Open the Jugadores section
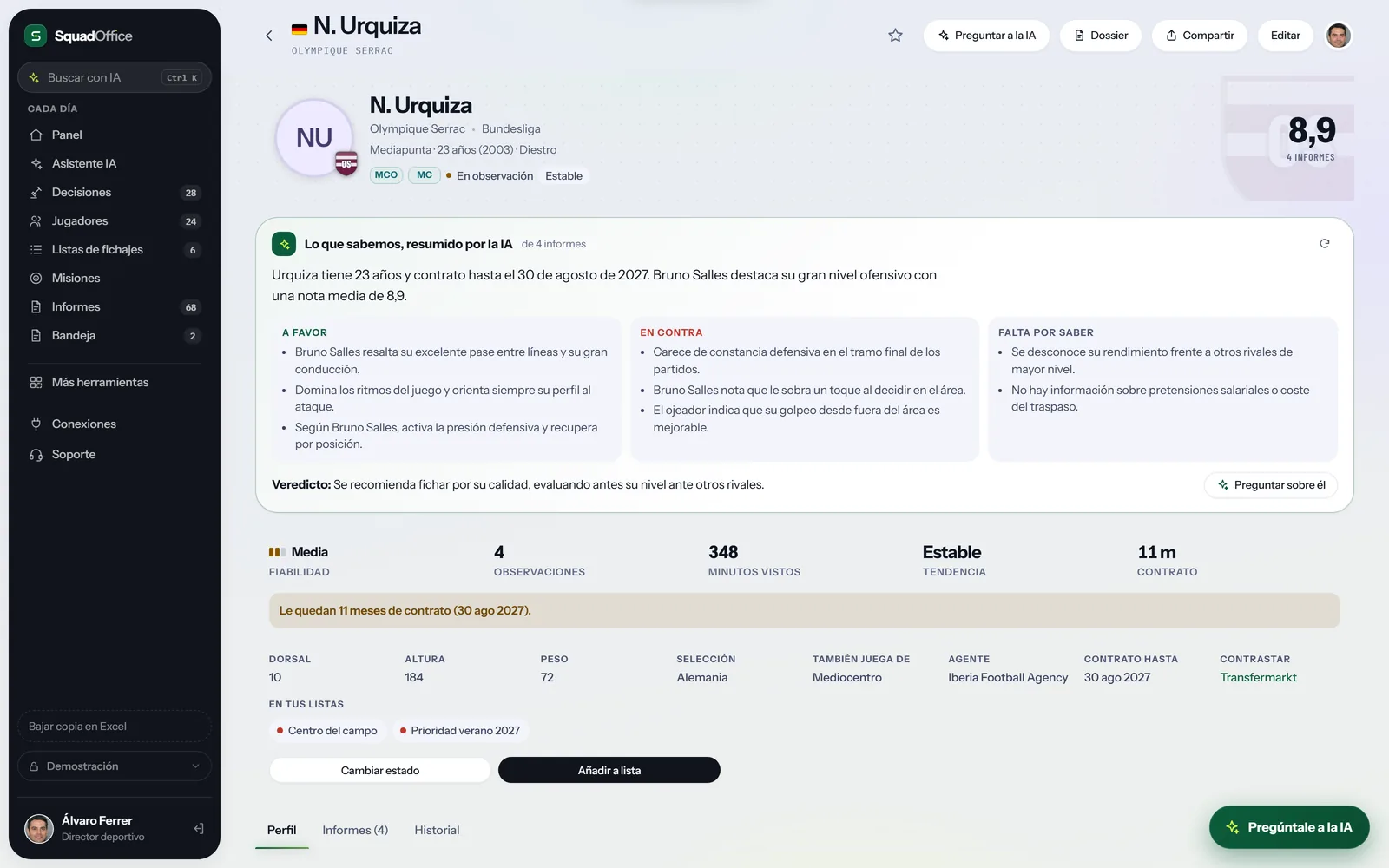The height and width of the screenshot is (868, 1389). click(x=115, y=220)
